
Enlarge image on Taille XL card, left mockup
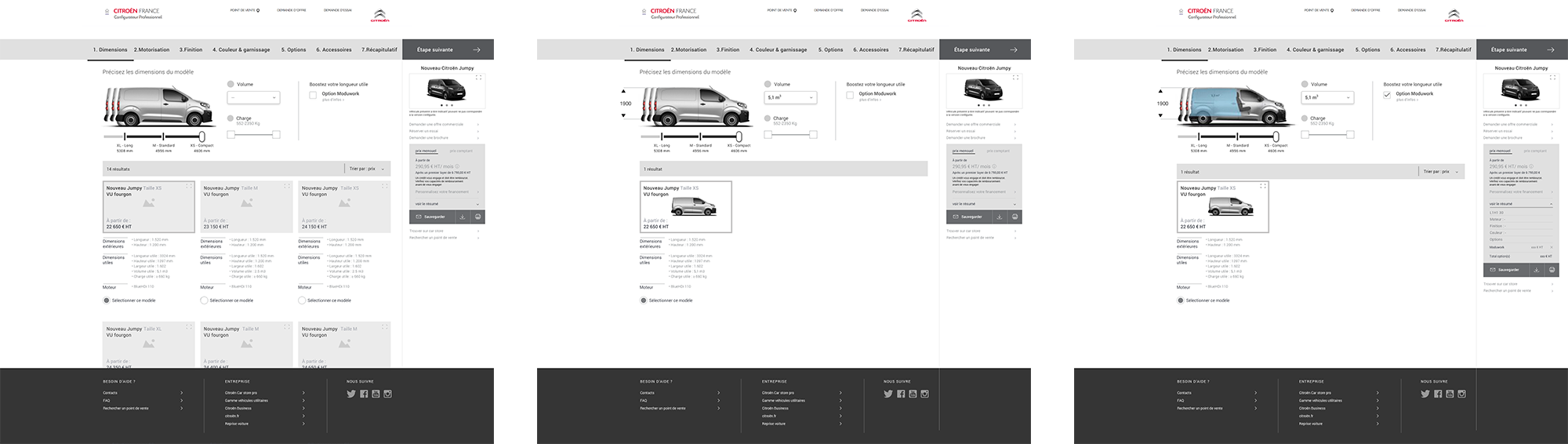(x=189, y=326)
